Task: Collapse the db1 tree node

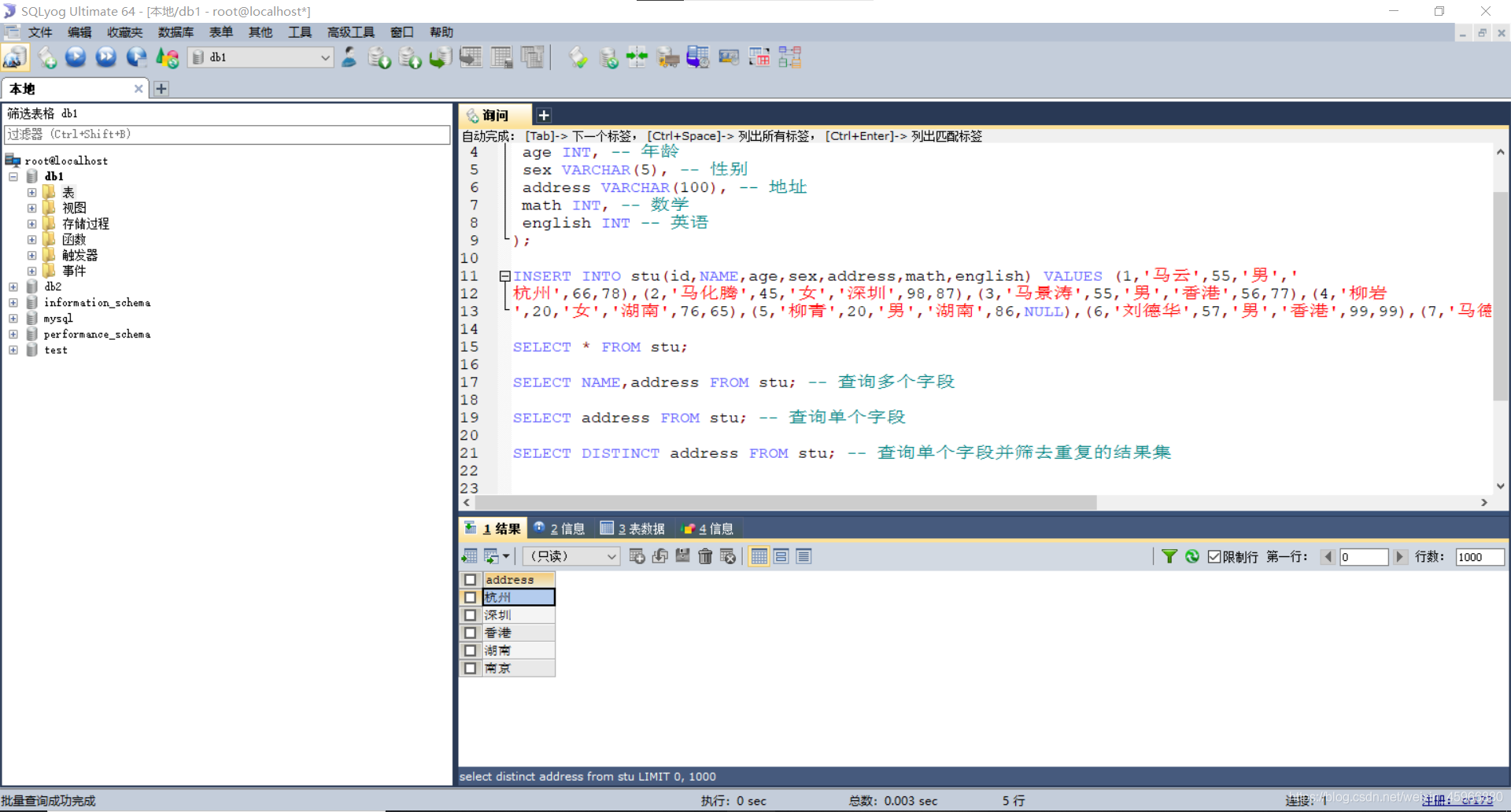Action: [x=13, y=176]
